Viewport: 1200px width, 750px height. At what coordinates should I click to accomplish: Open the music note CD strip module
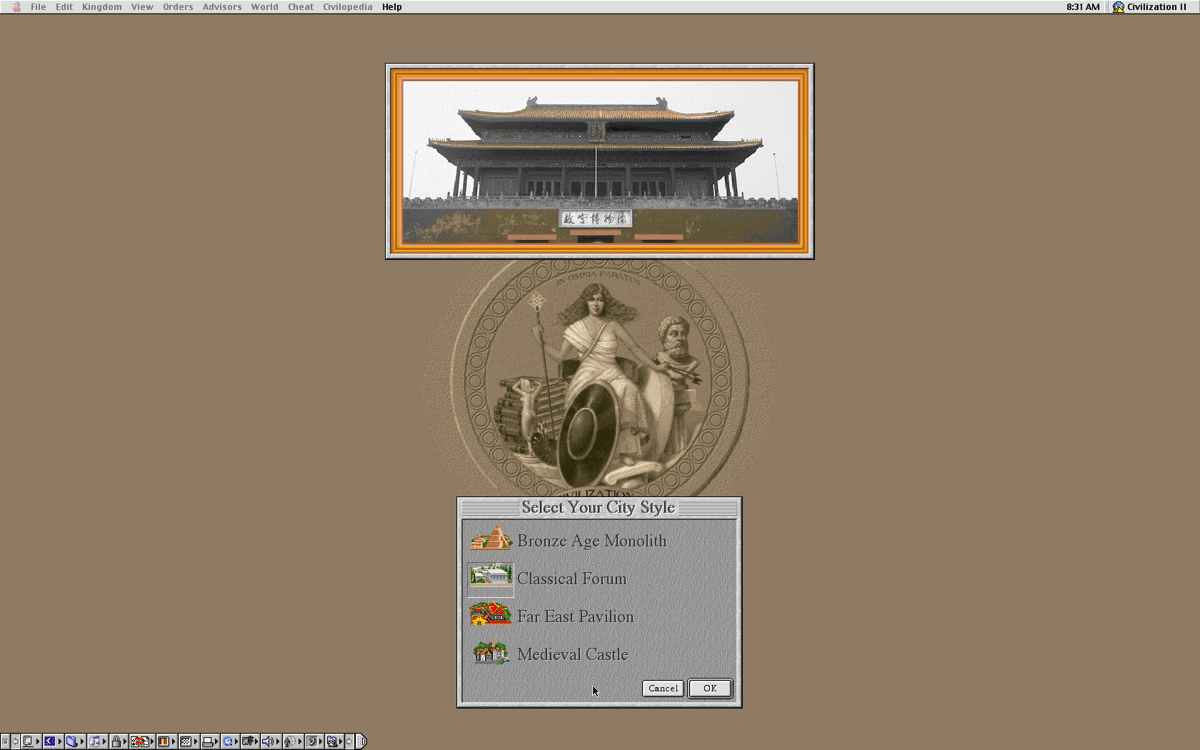97,741
